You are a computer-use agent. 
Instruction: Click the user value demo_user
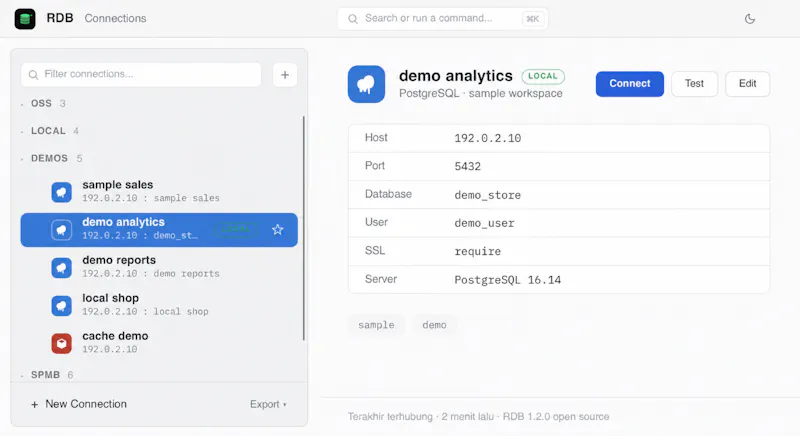click(x=484, y=223)
